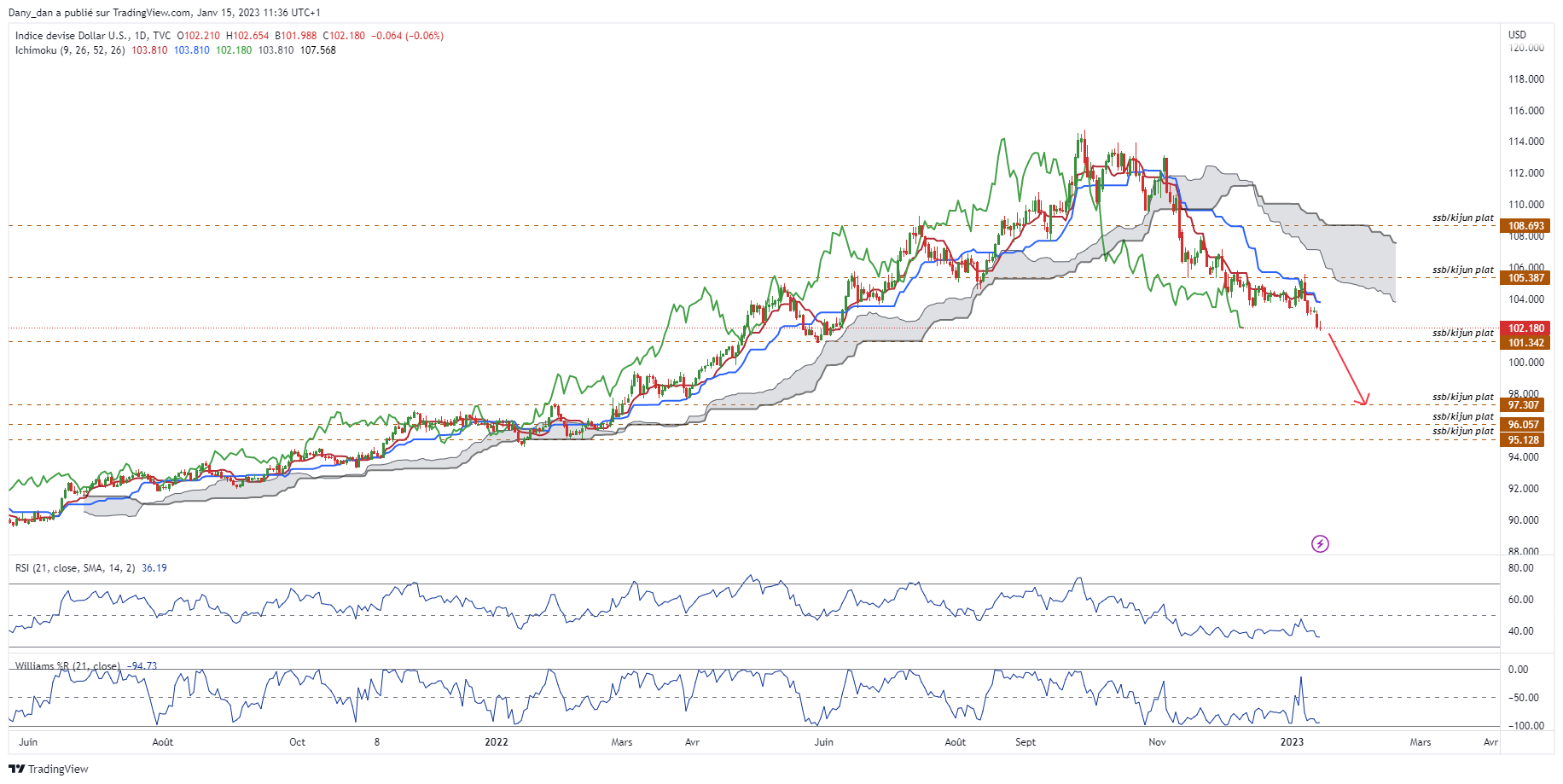Select the low value B101.988

[296, 36]
